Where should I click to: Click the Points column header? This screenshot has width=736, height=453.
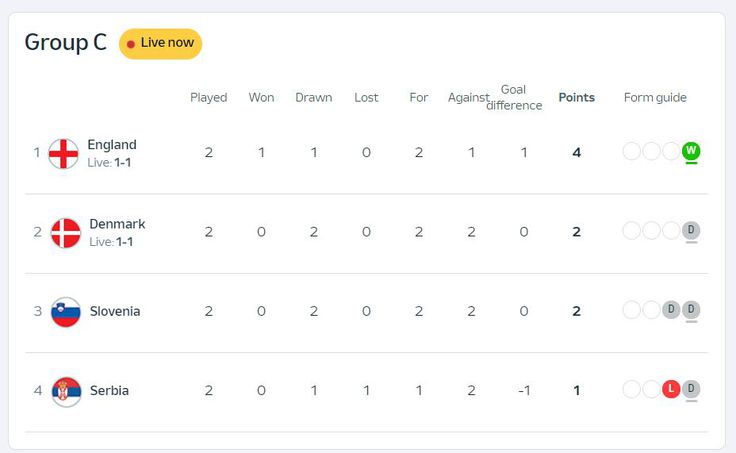click(576, 98)
